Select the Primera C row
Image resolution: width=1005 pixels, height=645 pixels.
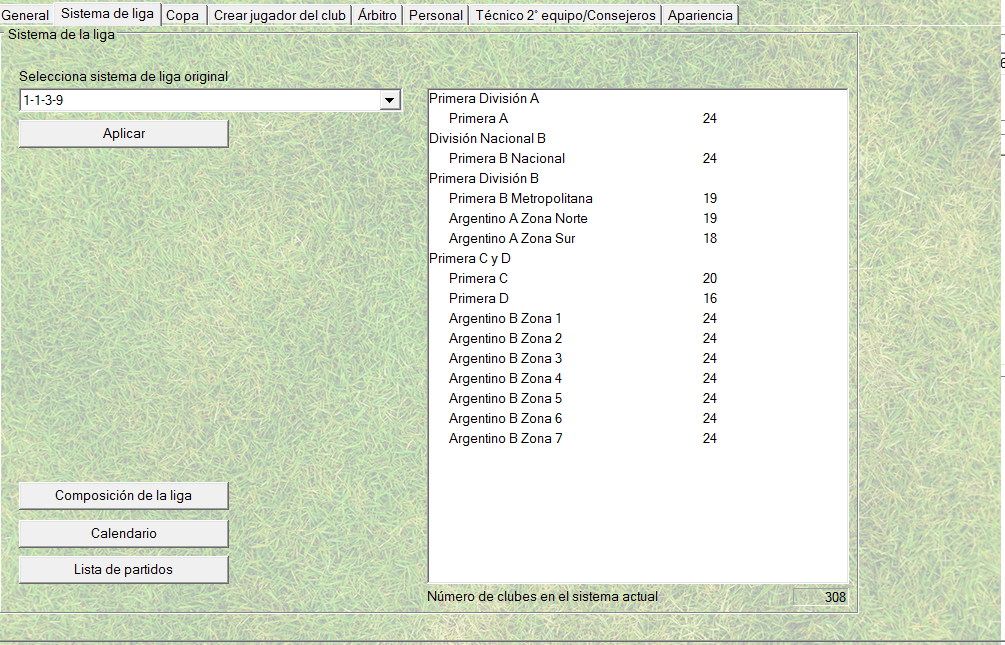tap(638, 278)
